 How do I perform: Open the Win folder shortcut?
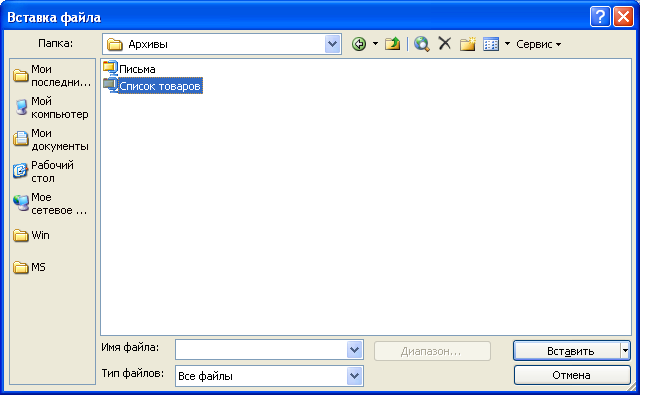[x=32, y=235]
